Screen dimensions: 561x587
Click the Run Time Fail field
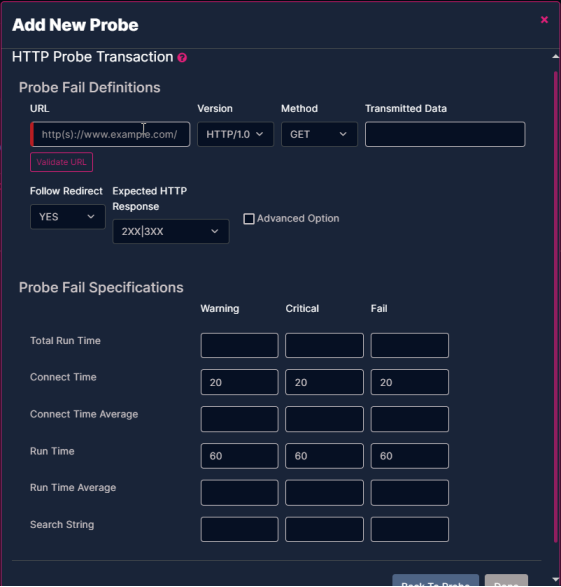click(x=410, y=456)
